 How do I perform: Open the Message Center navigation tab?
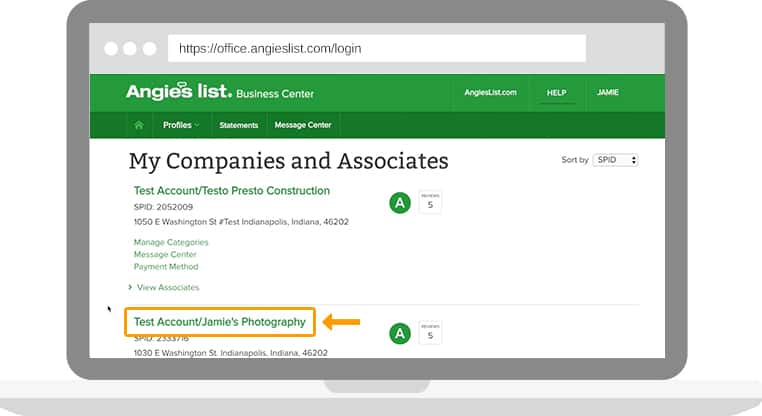click(x=303, y=125)
